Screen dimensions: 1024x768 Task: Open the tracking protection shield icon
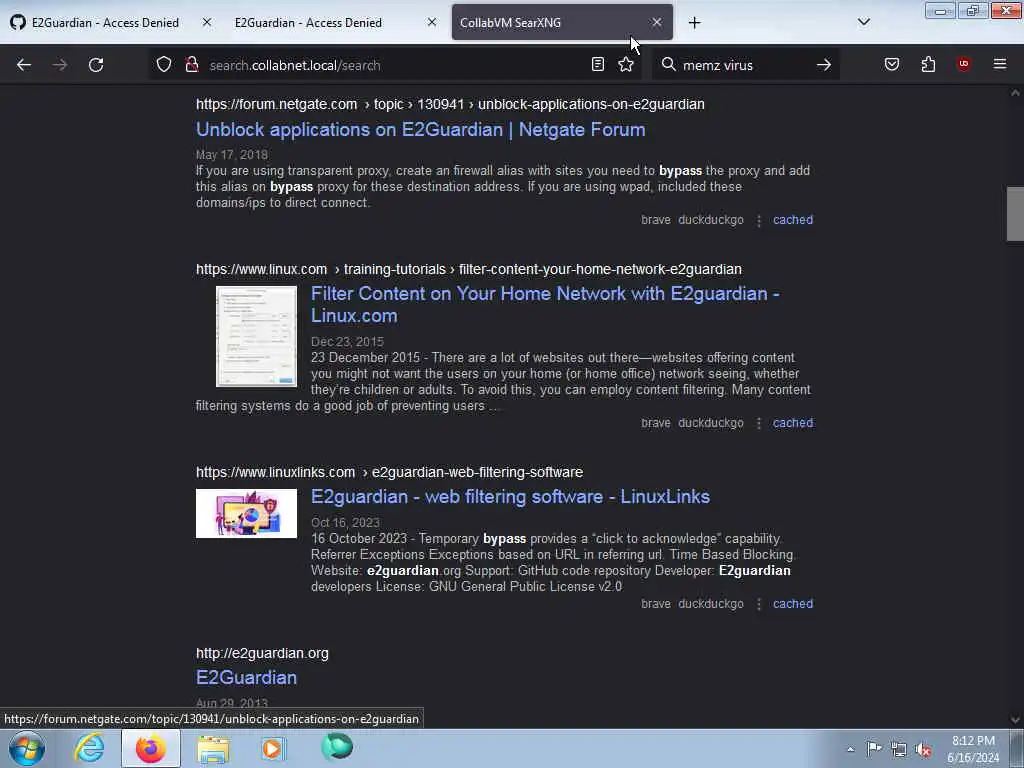(164, 65)
